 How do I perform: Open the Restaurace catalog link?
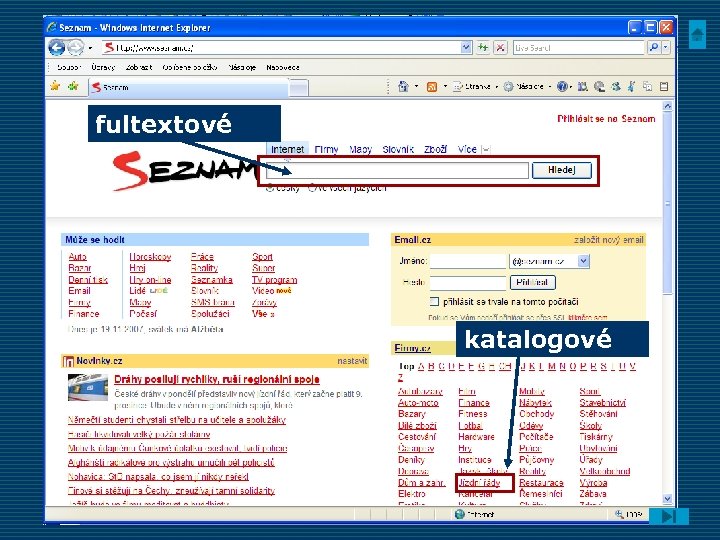541,483
